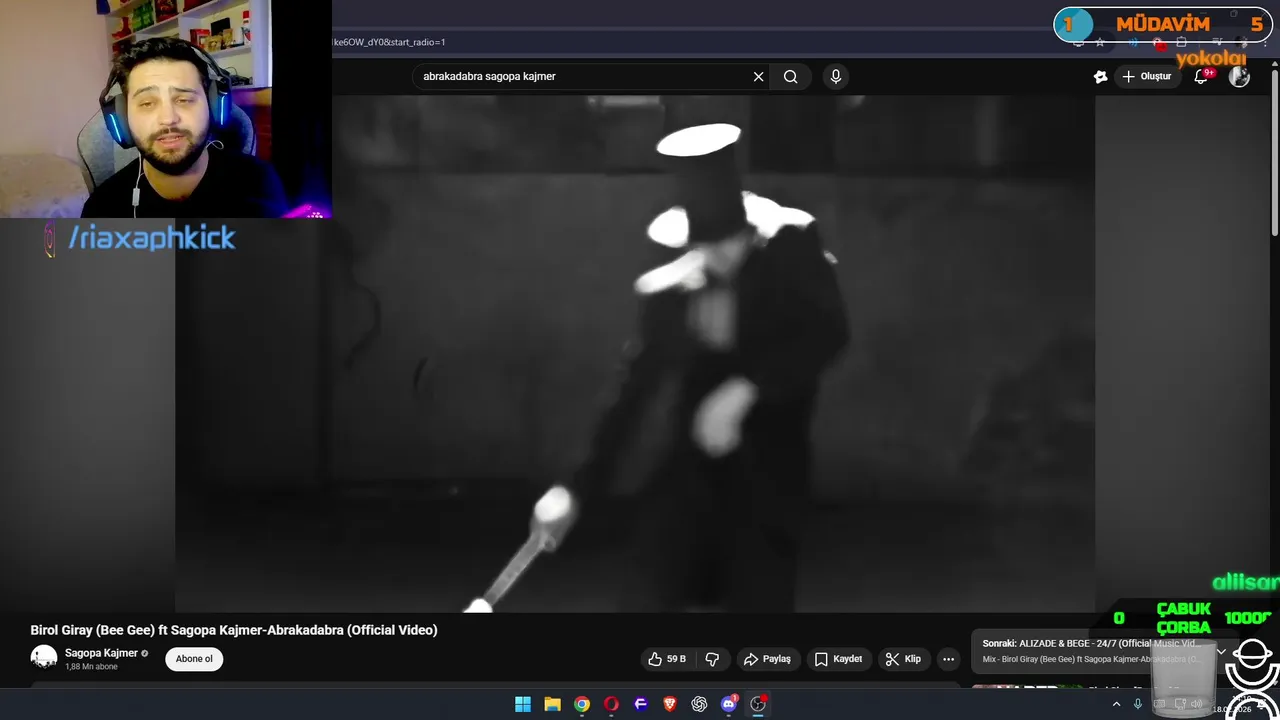Click the Oluştur create button
The image size is (1280, 720).
(x=1146, y=76)
